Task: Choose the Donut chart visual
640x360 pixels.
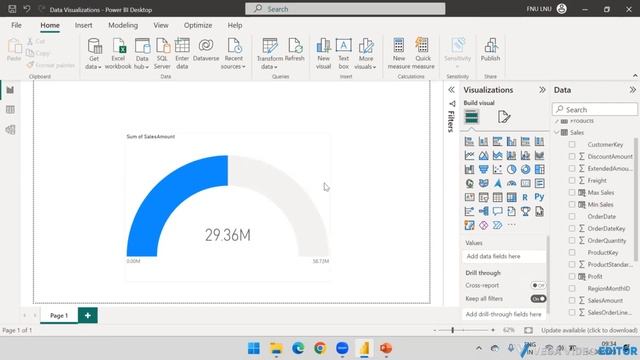Action: pos(525,169)
